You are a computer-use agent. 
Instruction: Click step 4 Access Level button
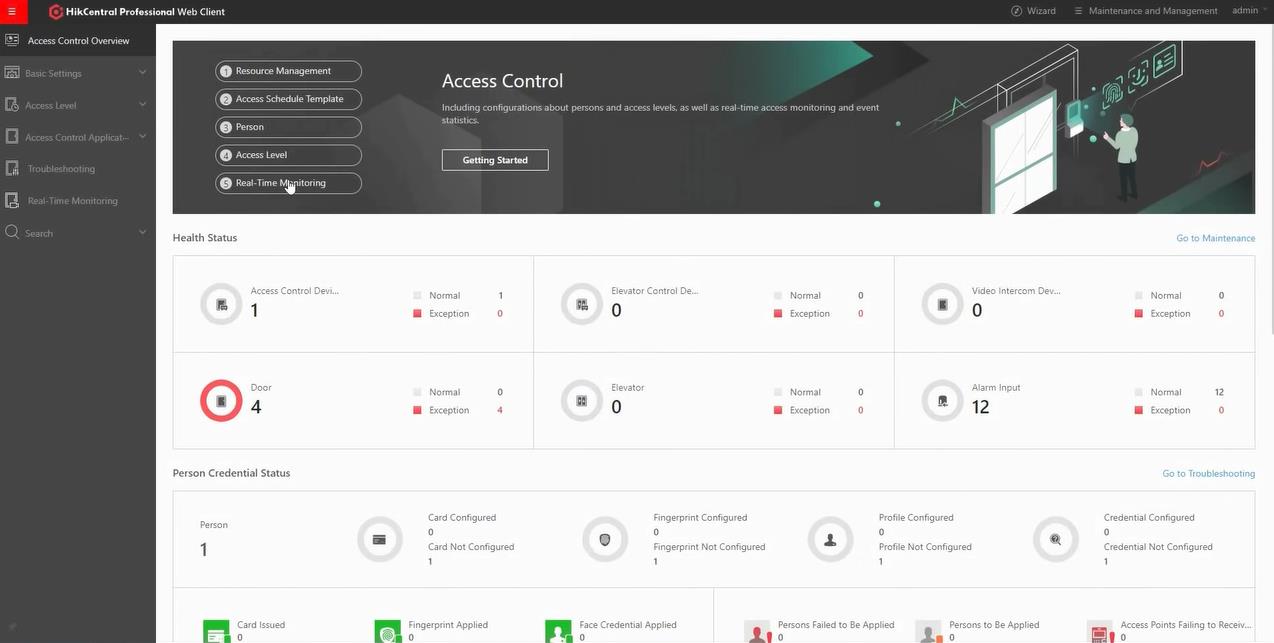(x=288, y=155)
